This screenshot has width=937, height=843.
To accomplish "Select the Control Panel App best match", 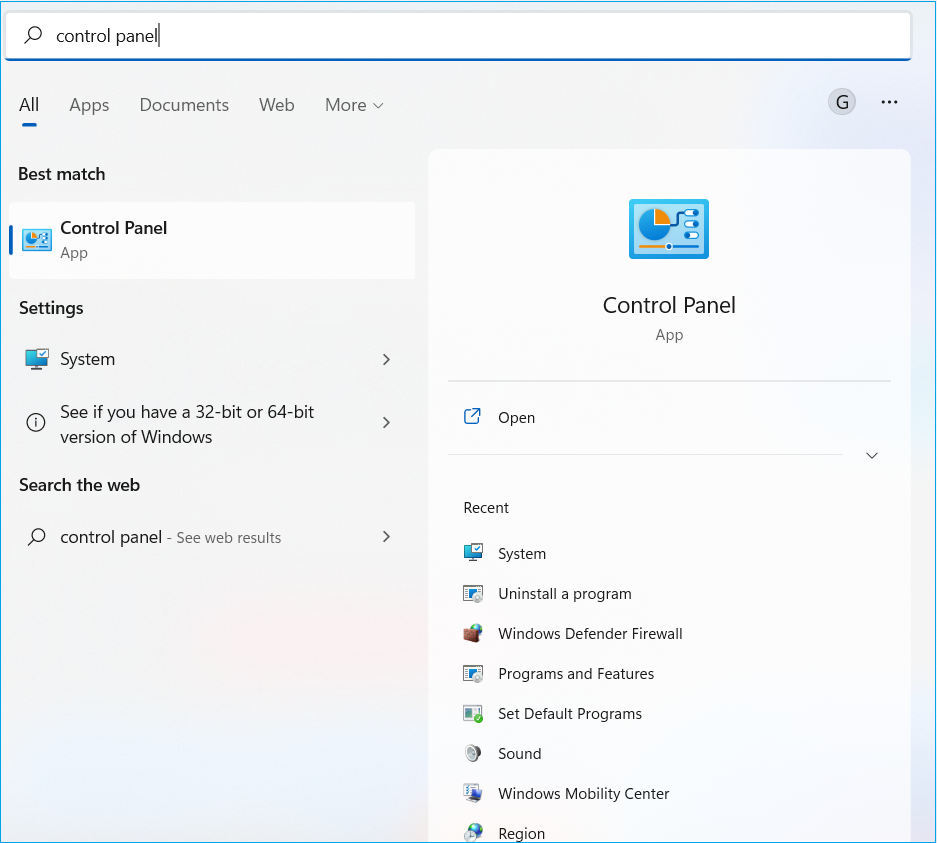I will [x=212, y=240].
